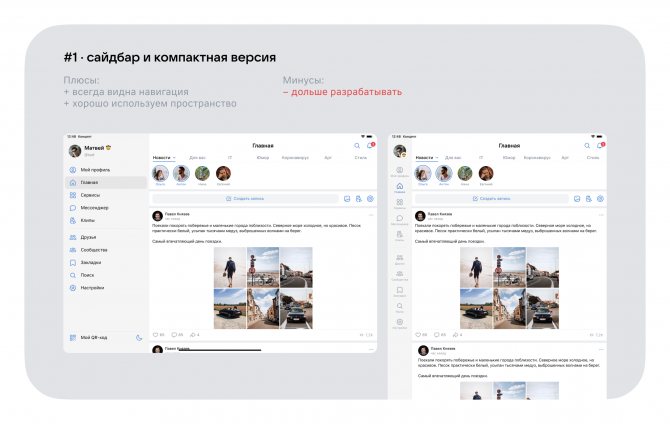This screenshot has width=670, height=424.
Task: Click communities icon in the compact mockup sidebar
Action: (400, 275)
